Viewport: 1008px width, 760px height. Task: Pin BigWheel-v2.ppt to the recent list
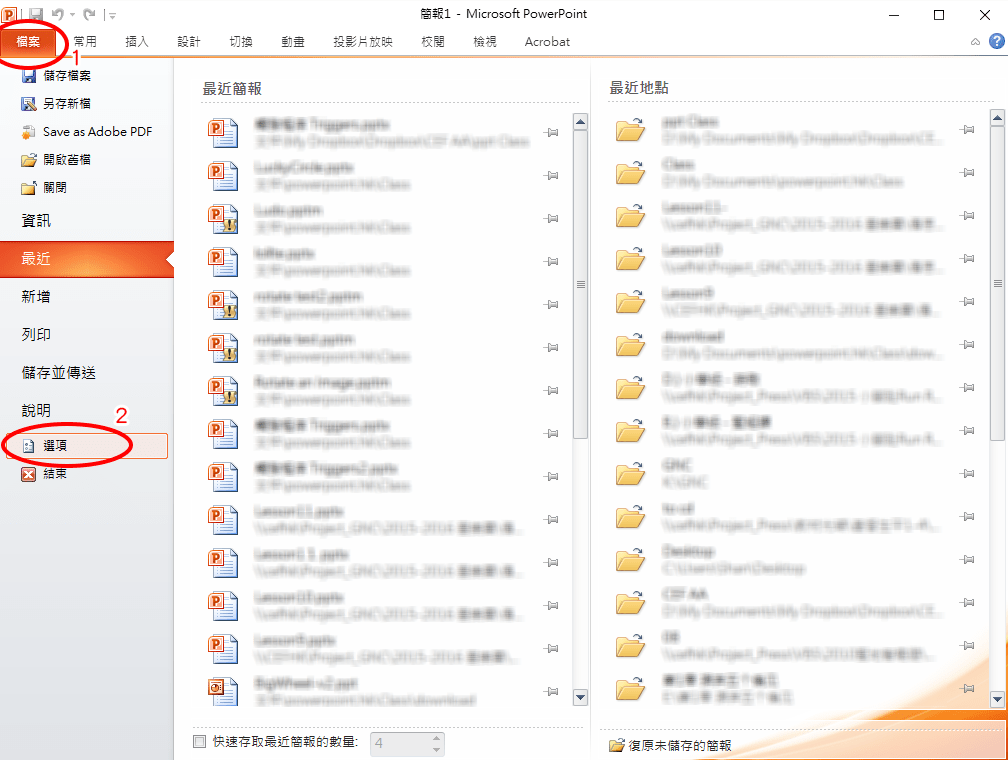pos(551,692)
